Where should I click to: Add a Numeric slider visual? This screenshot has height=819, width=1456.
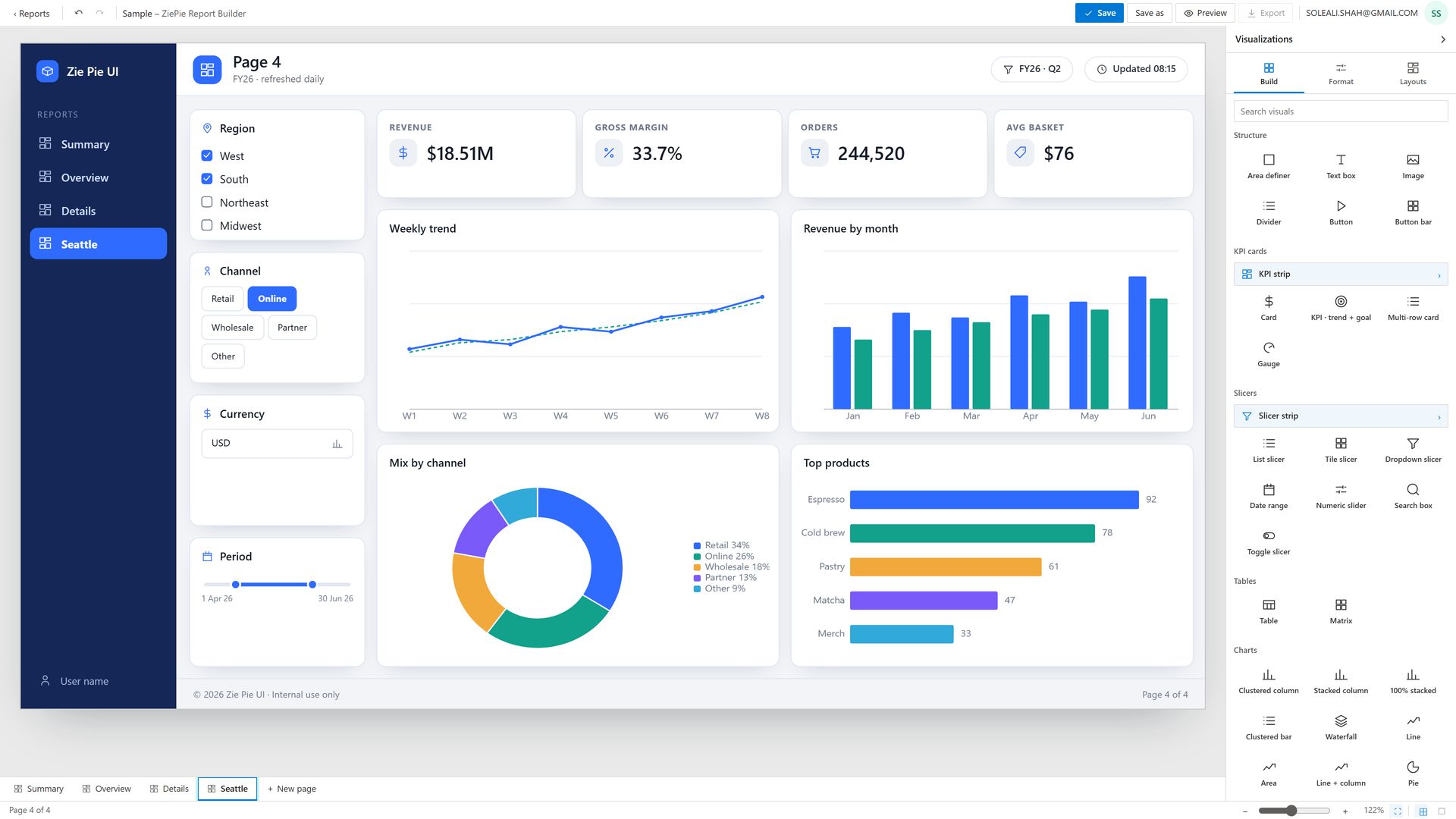pyautogui.click(x=1340, y=496)
